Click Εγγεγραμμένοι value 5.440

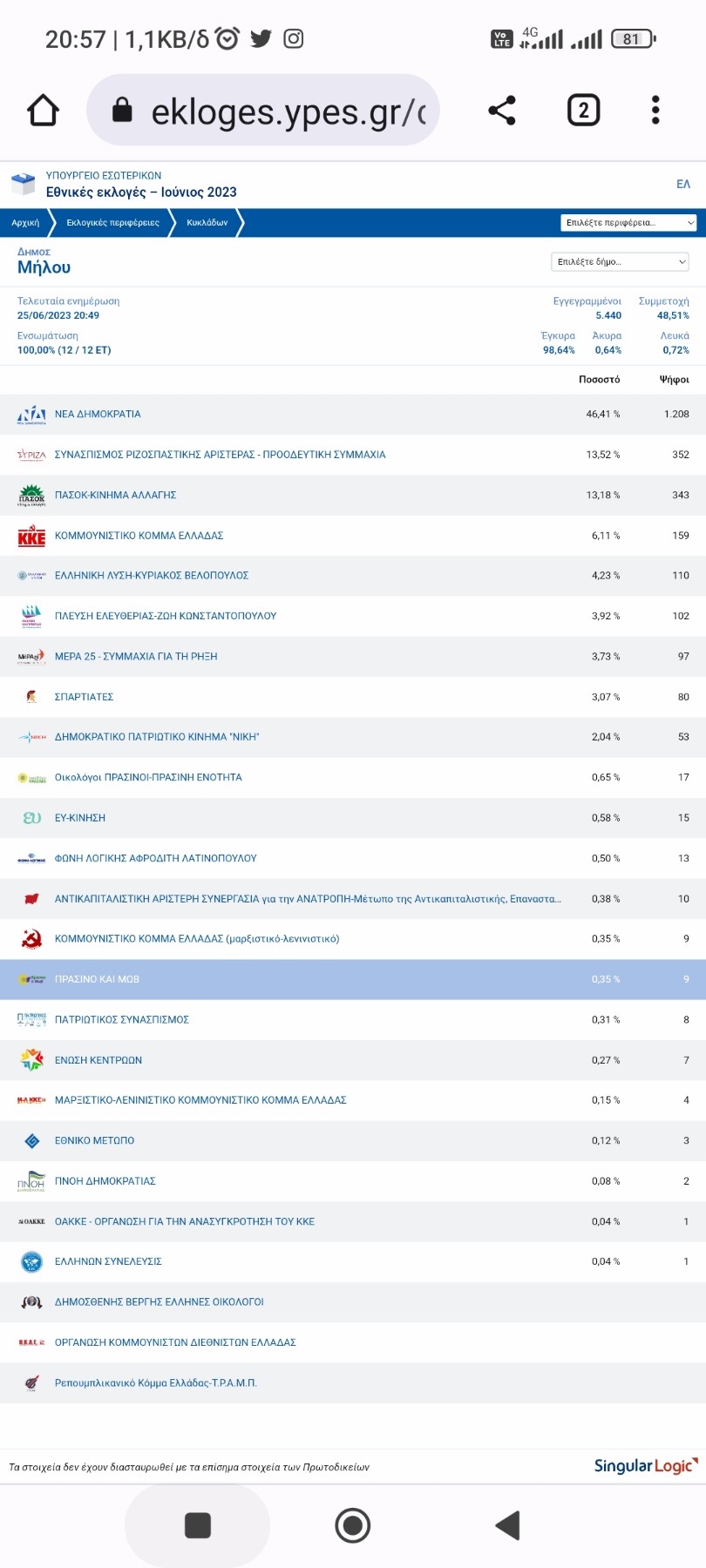click(608, 316)
